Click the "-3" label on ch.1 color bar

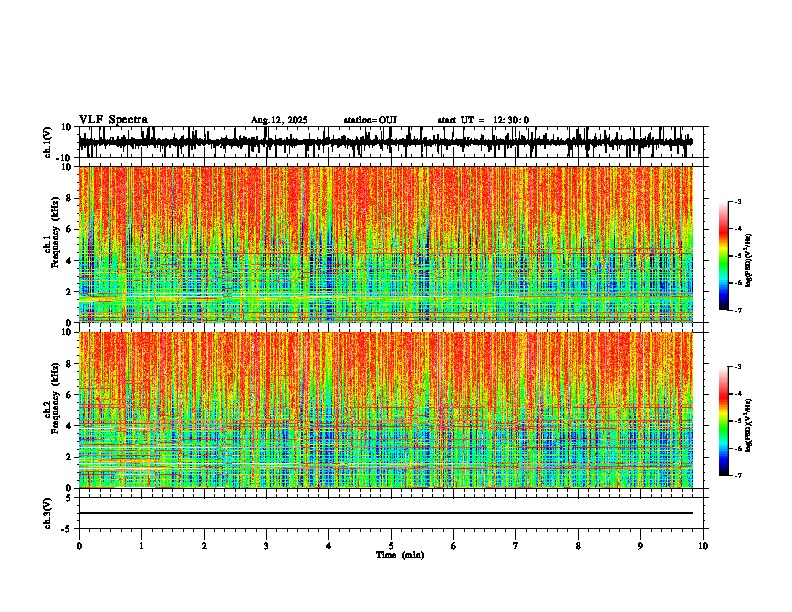pos(737,202)
